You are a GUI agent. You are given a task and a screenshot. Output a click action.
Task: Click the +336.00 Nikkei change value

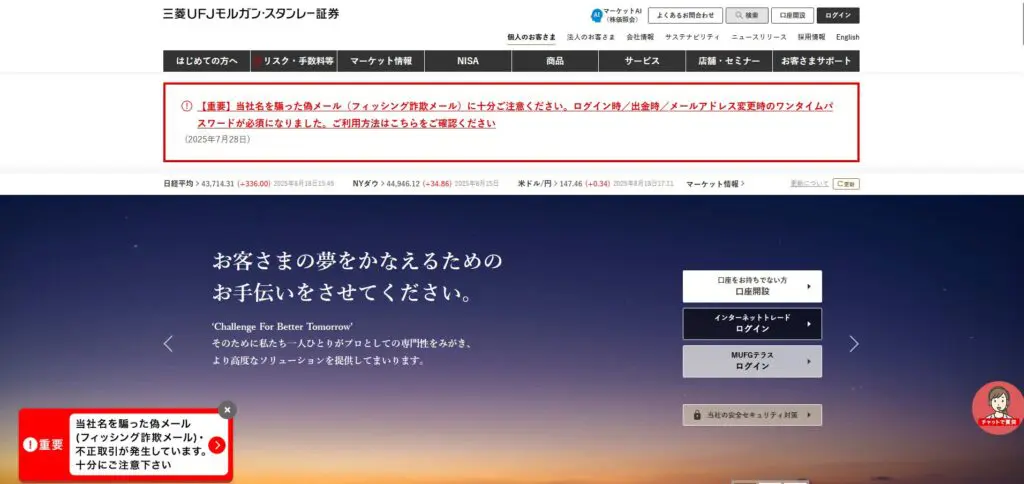(253, 184)
